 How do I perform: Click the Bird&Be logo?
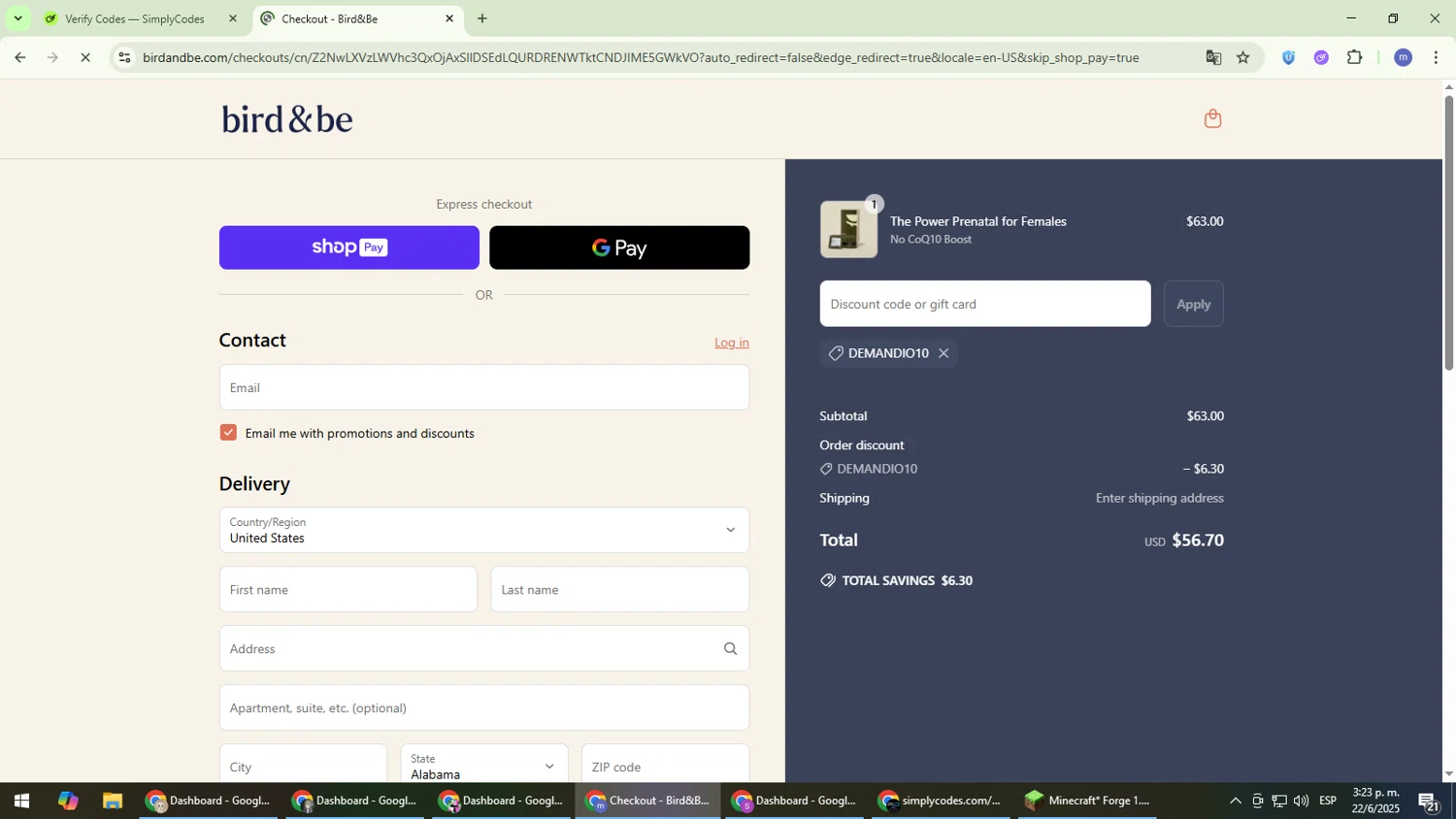point(287,119)
